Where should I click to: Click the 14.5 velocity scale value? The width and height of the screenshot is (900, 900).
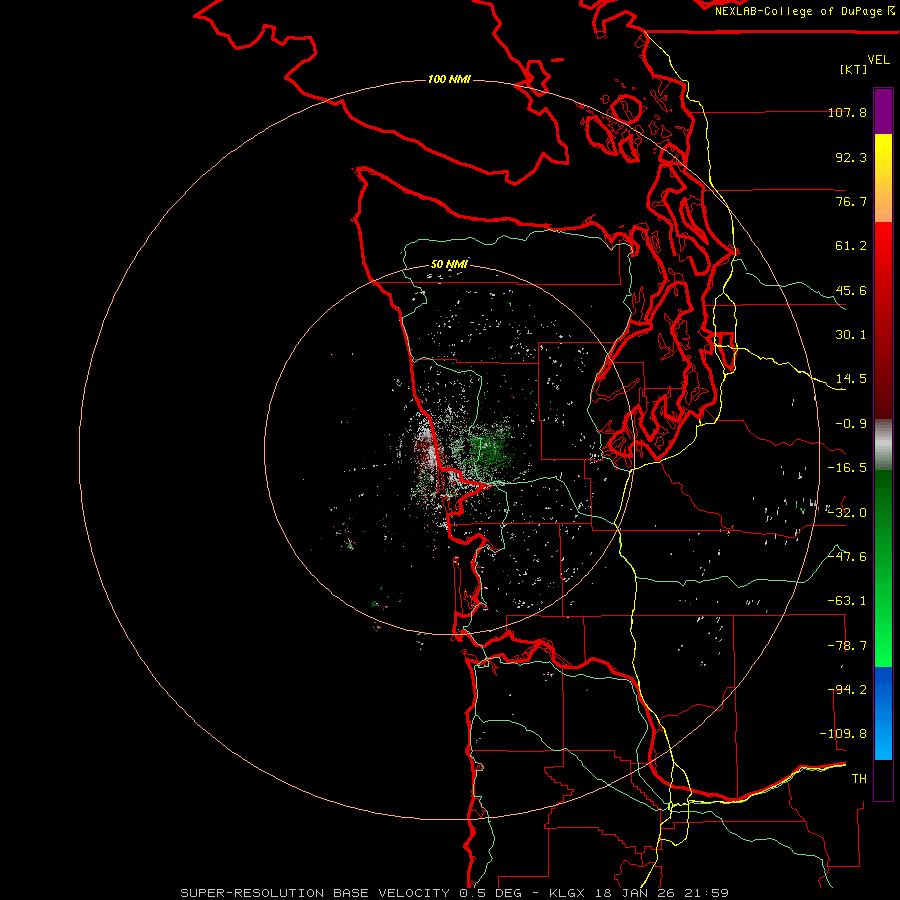pyautogui.click(x=851, y=379)
